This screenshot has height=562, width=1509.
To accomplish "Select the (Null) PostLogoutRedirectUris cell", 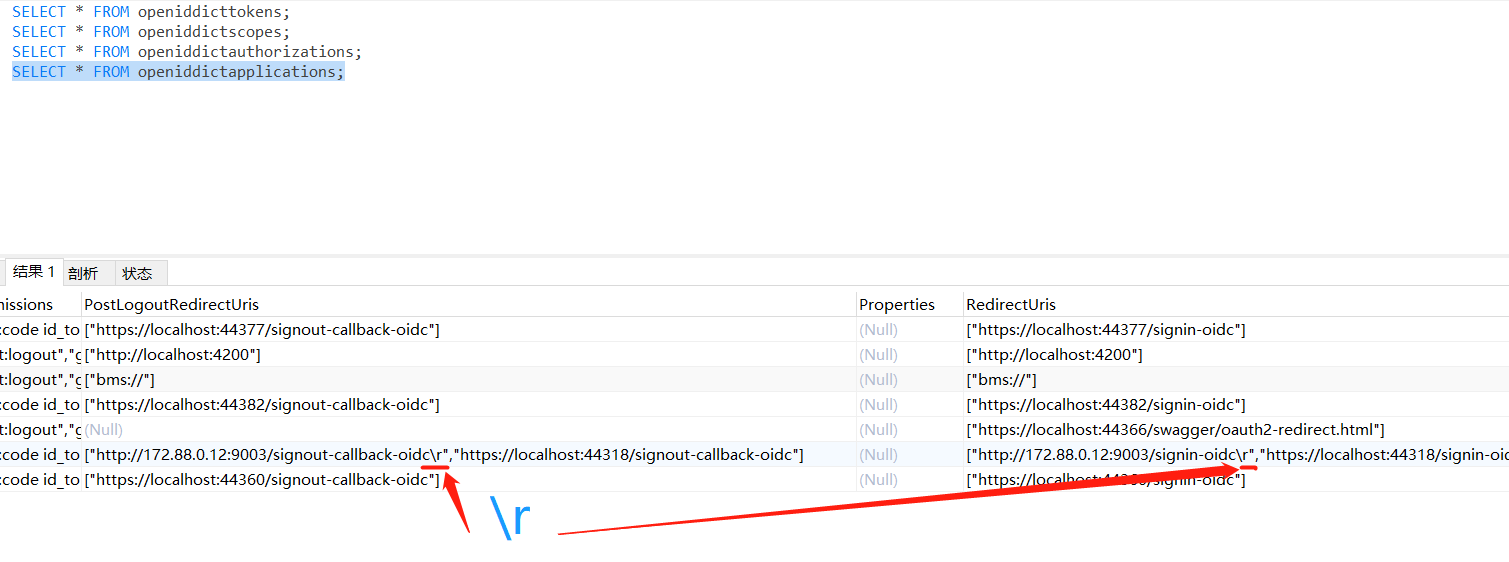I will pos(468,430).
